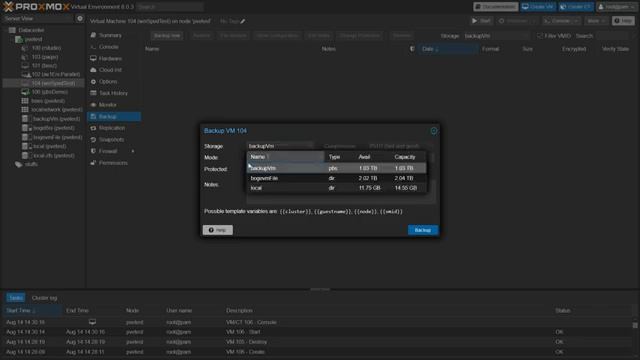Screen dimensions: 640x360
Task: Click the pvetest node icon
Action: [19, 39]
